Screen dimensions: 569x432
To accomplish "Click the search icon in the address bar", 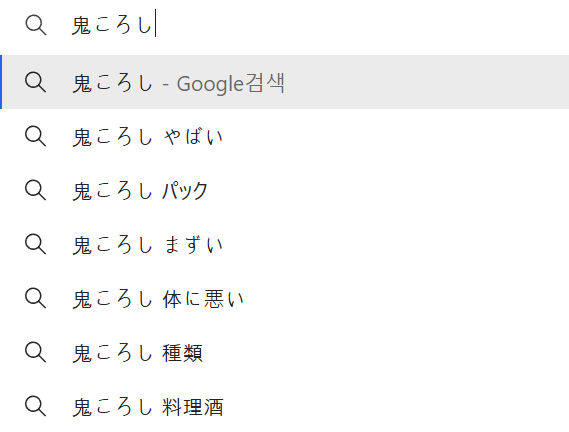I will [36, 25].
